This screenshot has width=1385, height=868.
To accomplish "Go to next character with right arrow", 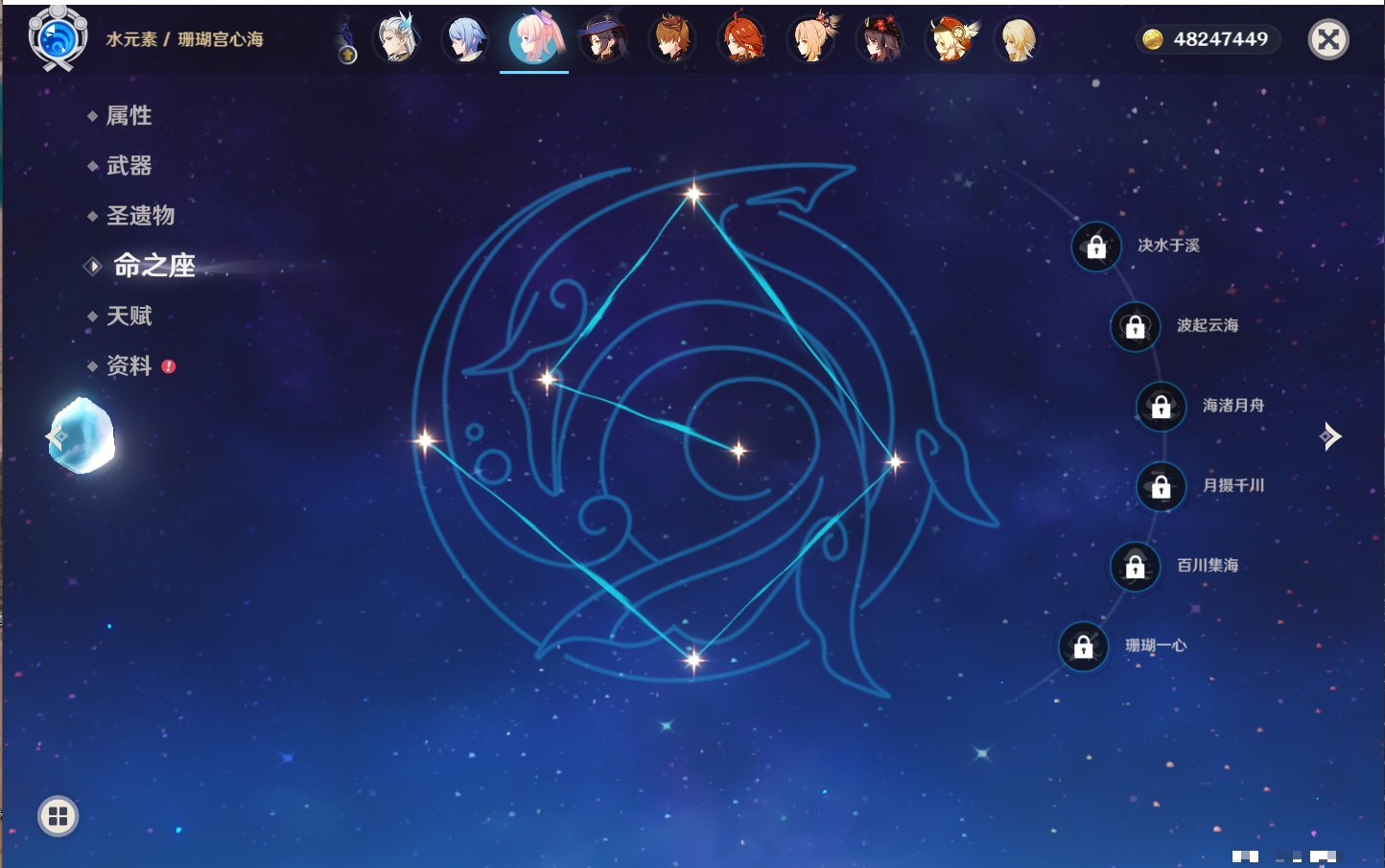I will [1330, 436].
